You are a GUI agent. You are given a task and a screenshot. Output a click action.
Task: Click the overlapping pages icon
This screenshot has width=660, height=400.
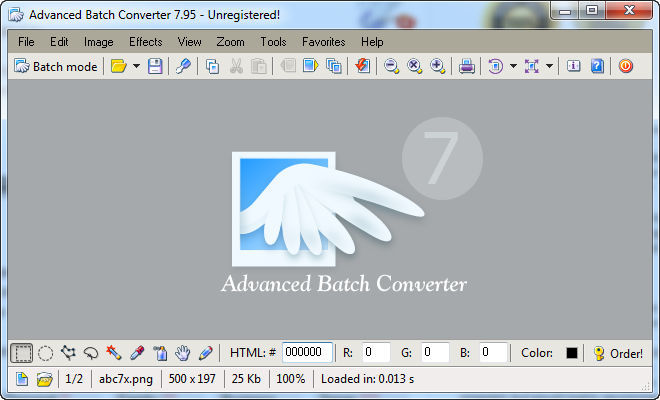(334, 66)
